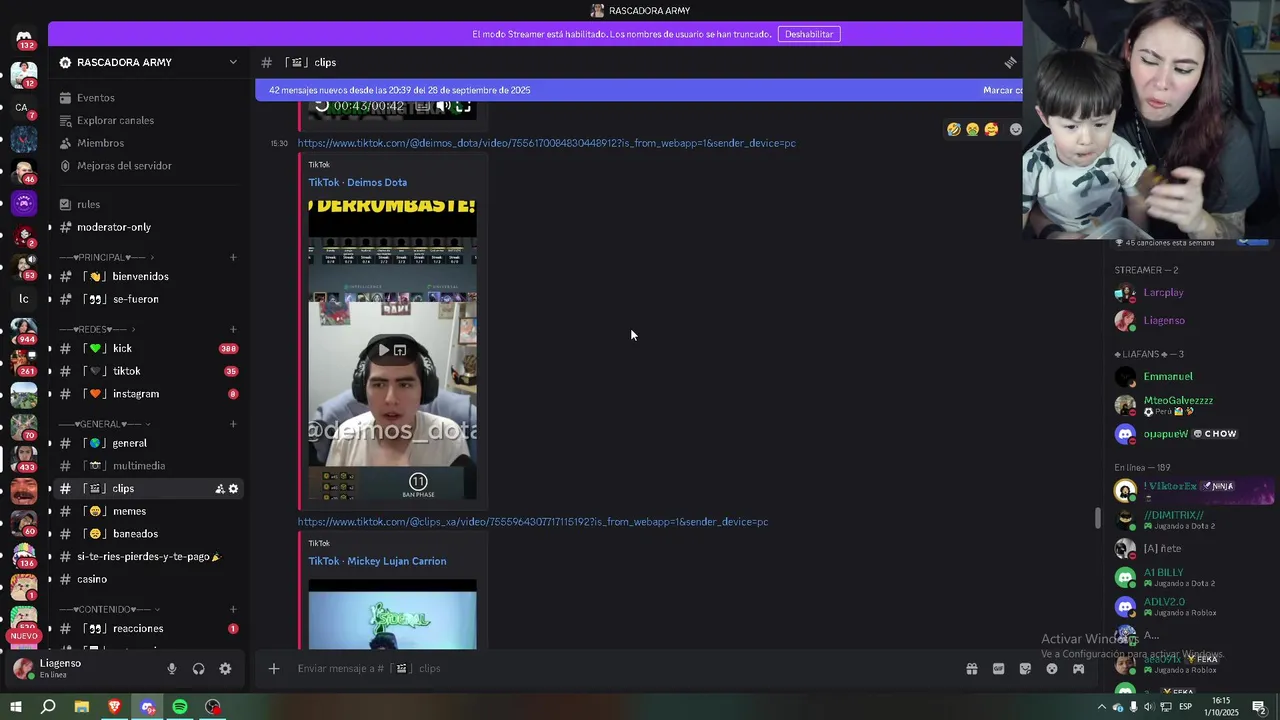The image size is (1280, 720).
Task: Open File Explorer from the taskbar
Action: click(x=81, y=707)
